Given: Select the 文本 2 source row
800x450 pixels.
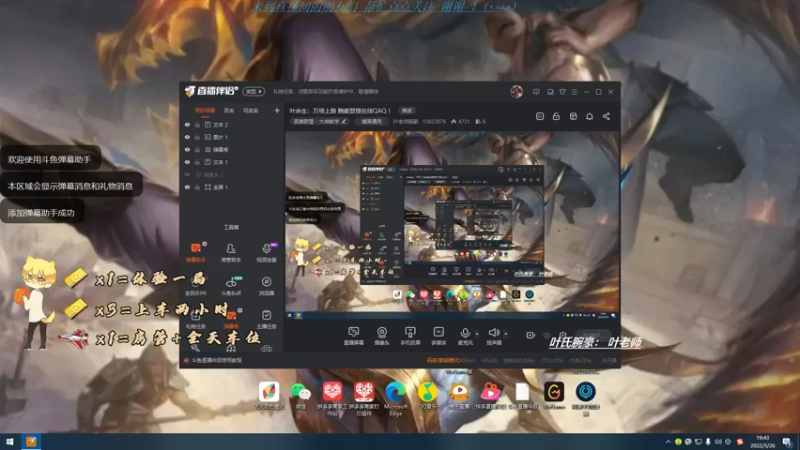Looking at the screenshot, I should 232,124.
